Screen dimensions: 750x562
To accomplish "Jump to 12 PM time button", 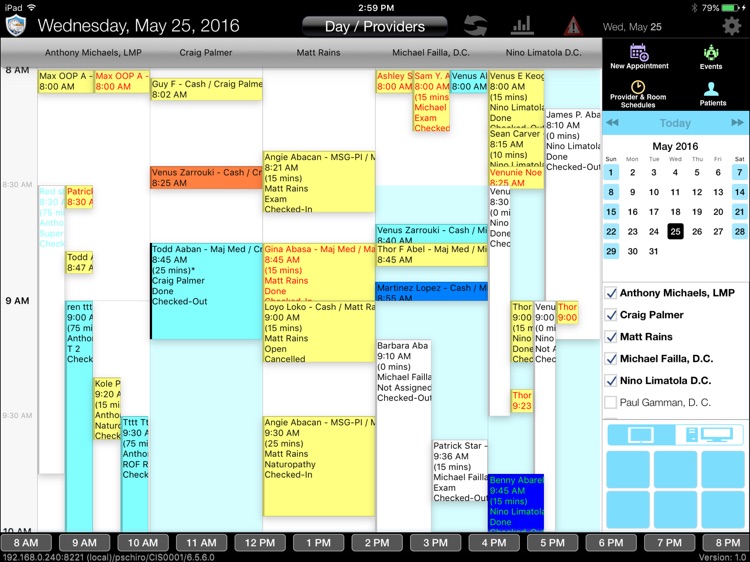I will [260, 543].
